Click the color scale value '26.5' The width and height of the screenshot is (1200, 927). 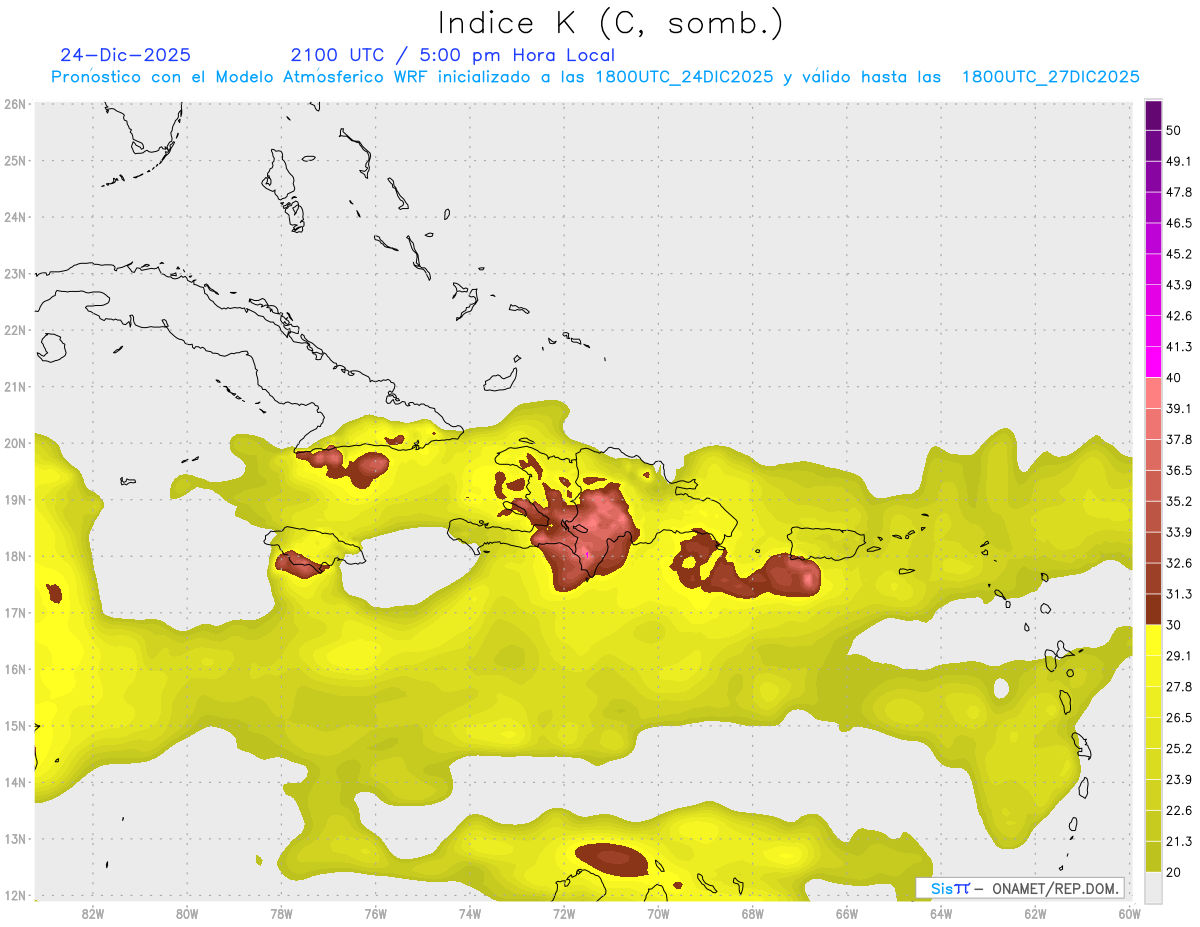coord(1179,717)
